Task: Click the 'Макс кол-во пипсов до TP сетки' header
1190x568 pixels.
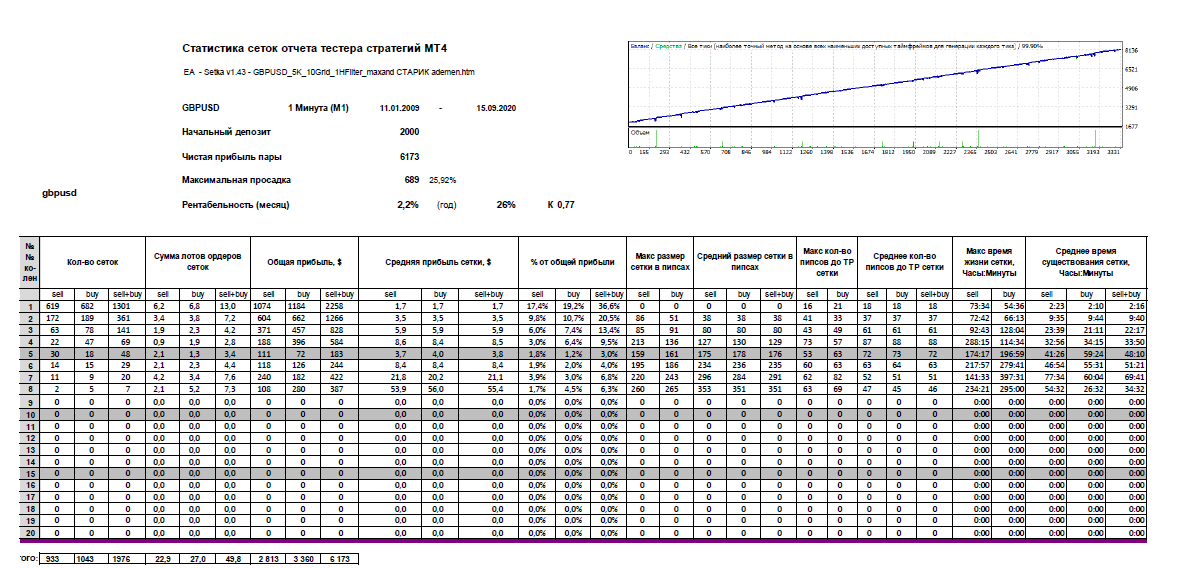Action: 826,262
